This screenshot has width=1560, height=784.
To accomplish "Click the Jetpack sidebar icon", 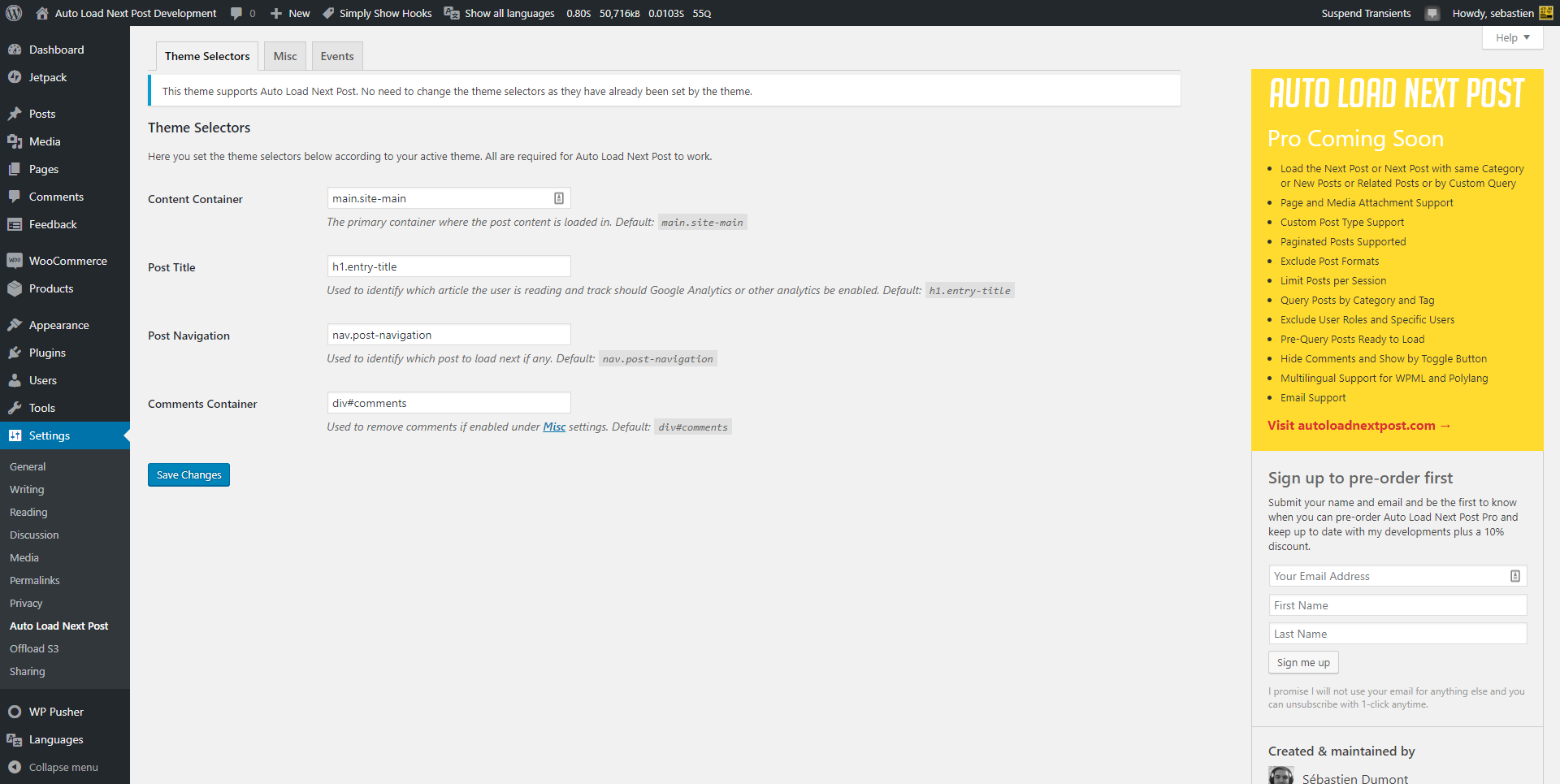I will click(15, 77).
